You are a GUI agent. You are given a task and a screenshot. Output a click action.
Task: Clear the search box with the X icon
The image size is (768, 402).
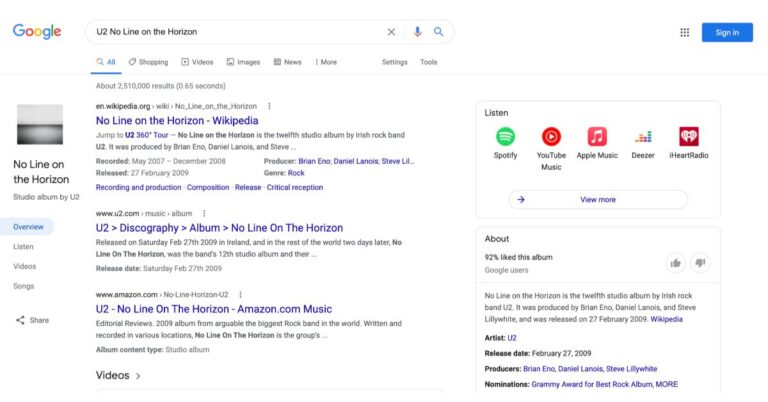(x=391, y=32)
